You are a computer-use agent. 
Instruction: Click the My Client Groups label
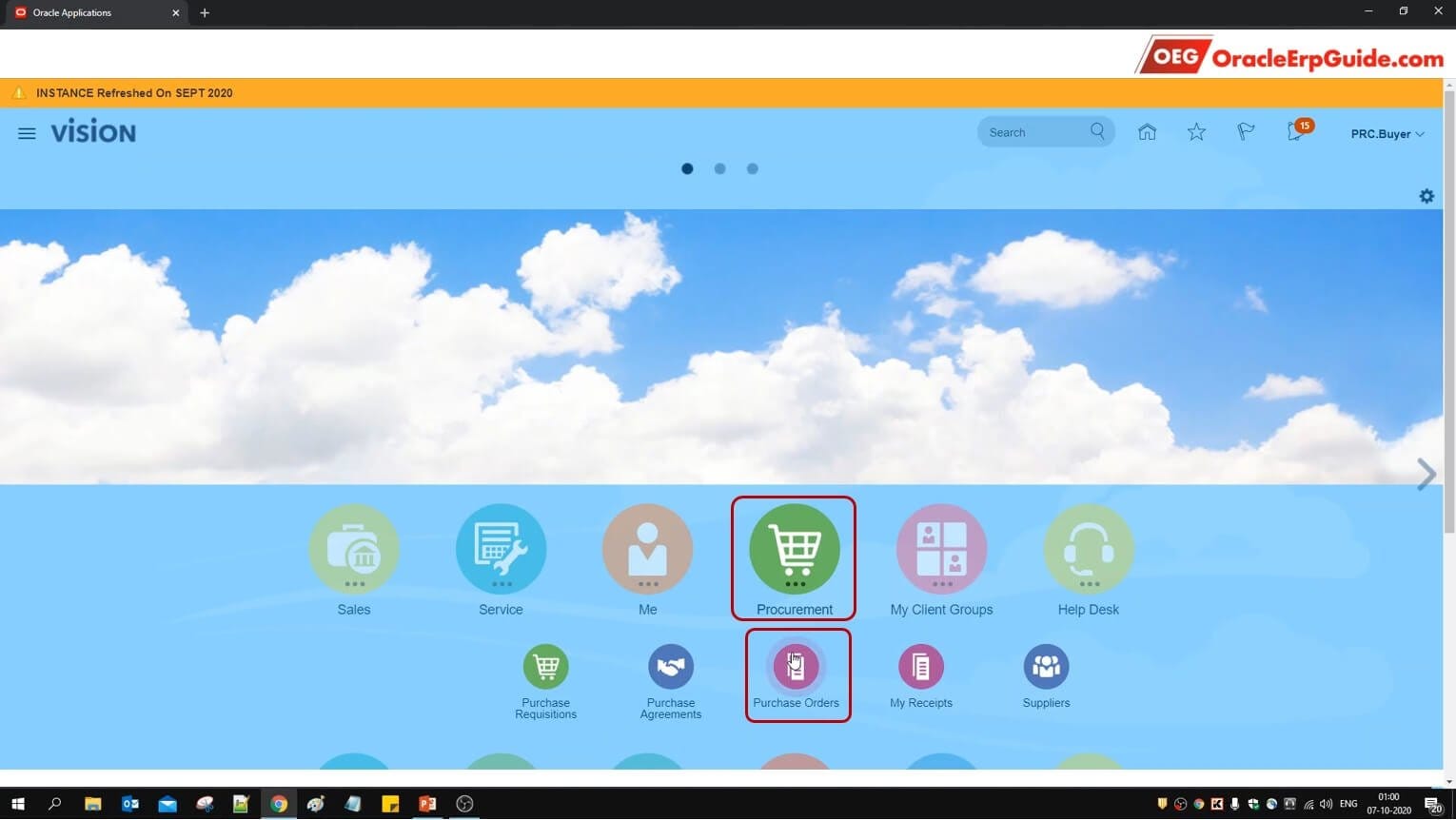(x=941, y=610)
